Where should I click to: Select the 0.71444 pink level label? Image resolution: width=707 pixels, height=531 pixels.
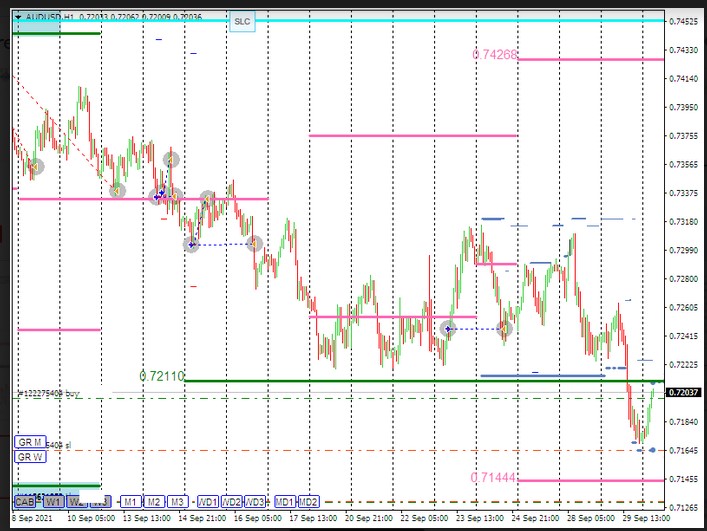pyautogui.click(x=495, y=479)
